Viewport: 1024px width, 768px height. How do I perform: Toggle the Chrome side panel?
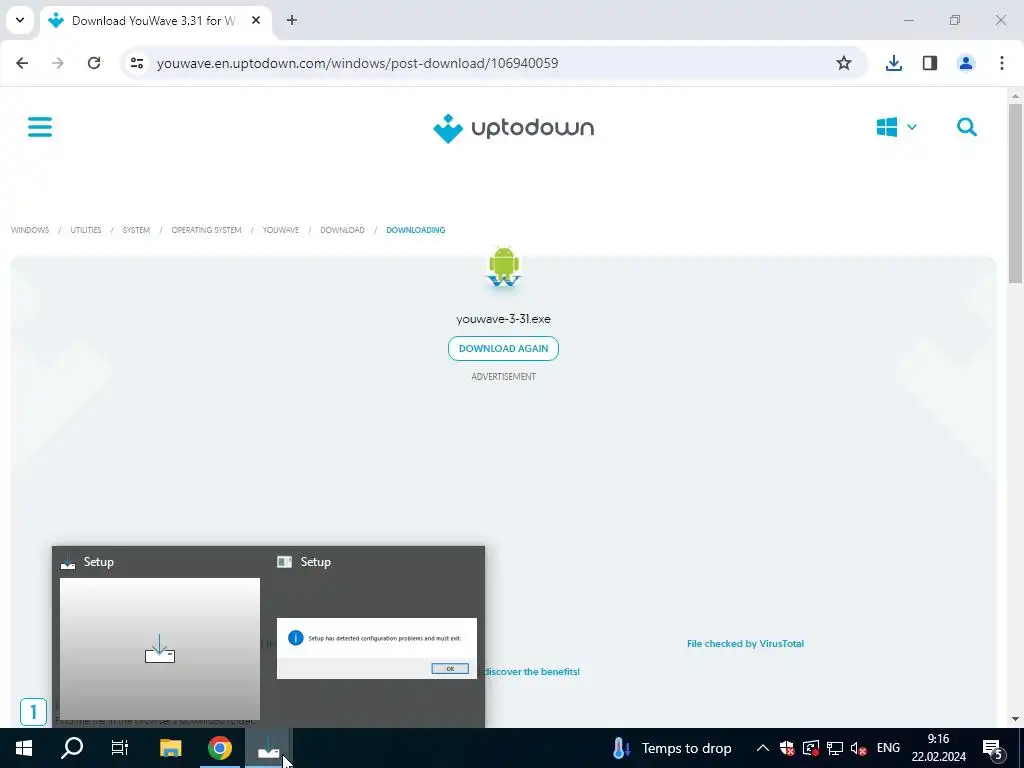(930, 63)
